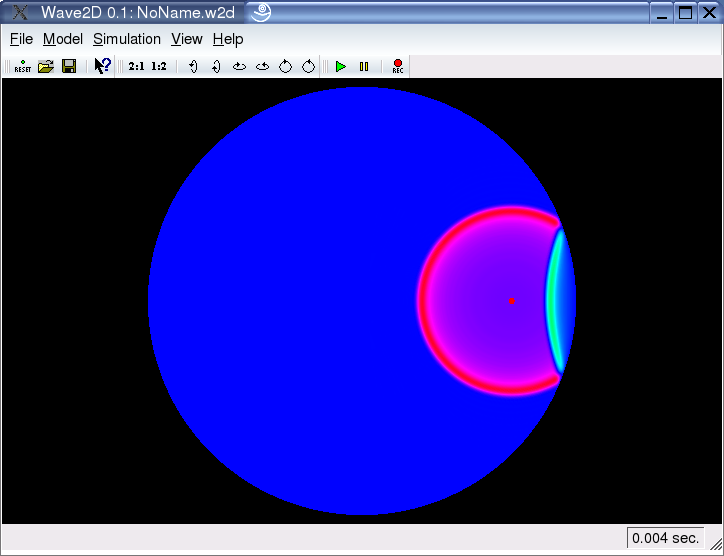Screen dimensions: 724x556
Task: Click the red source point in the wave
Action: 512,300
